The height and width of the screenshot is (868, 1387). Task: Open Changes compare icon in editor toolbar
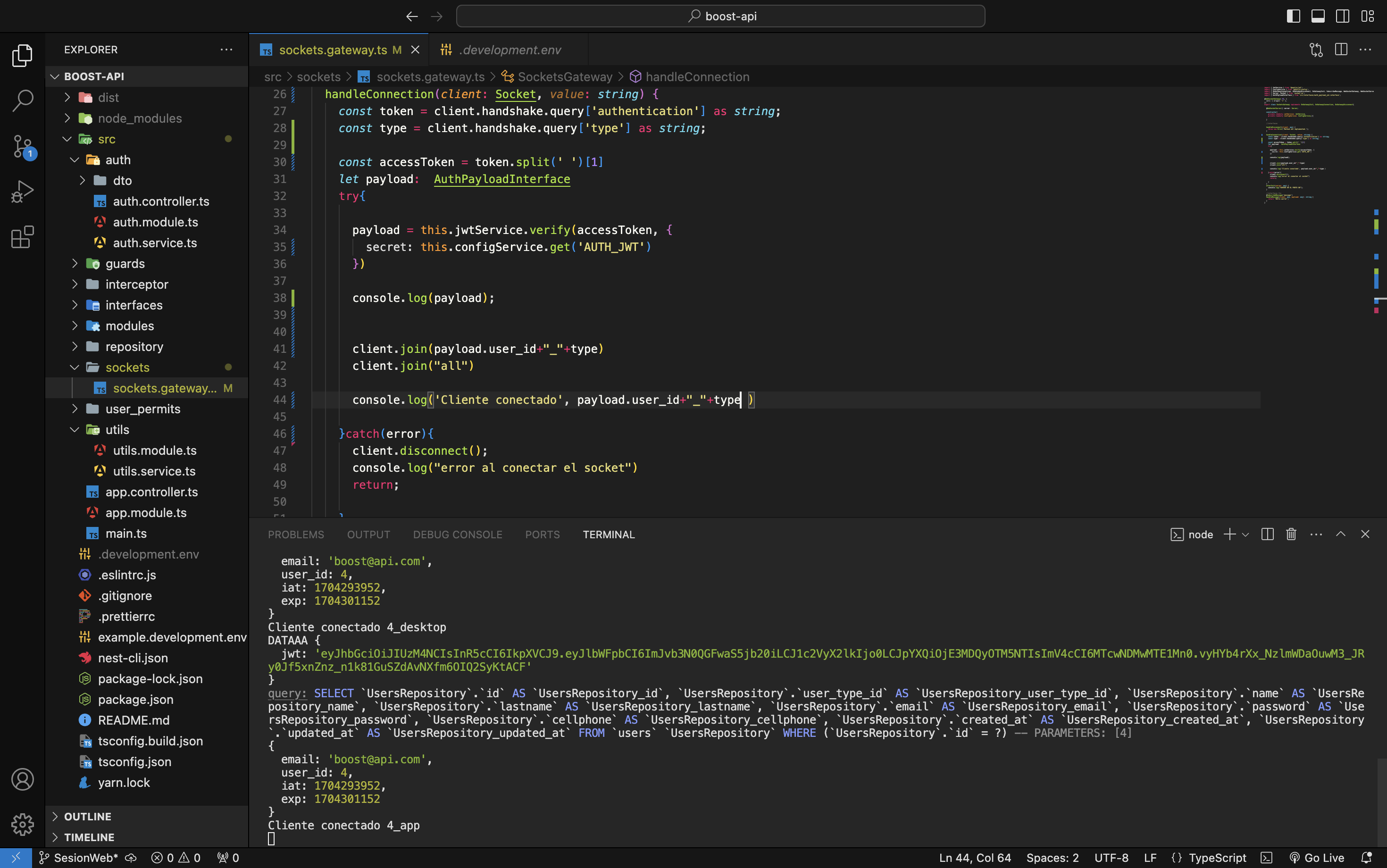1316,50
